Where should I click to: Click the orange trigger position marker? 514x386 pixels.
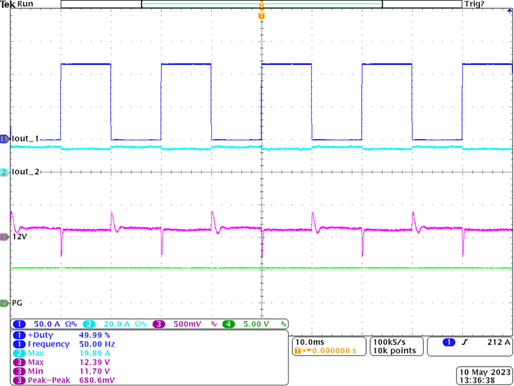coord(261,16)
